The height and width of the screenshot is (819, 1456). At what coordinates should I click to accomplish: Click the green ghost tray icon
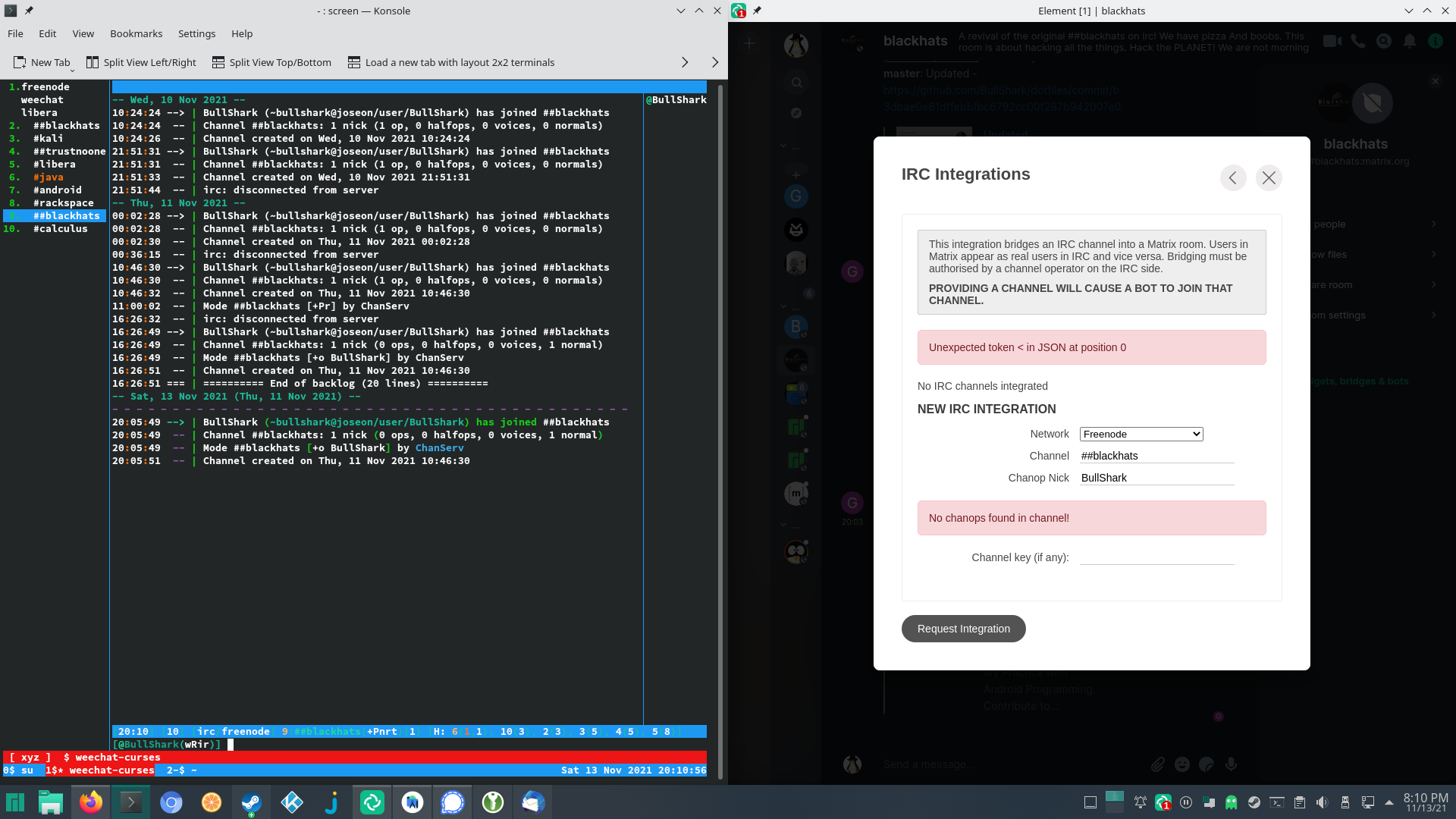tap(1232, 802)
